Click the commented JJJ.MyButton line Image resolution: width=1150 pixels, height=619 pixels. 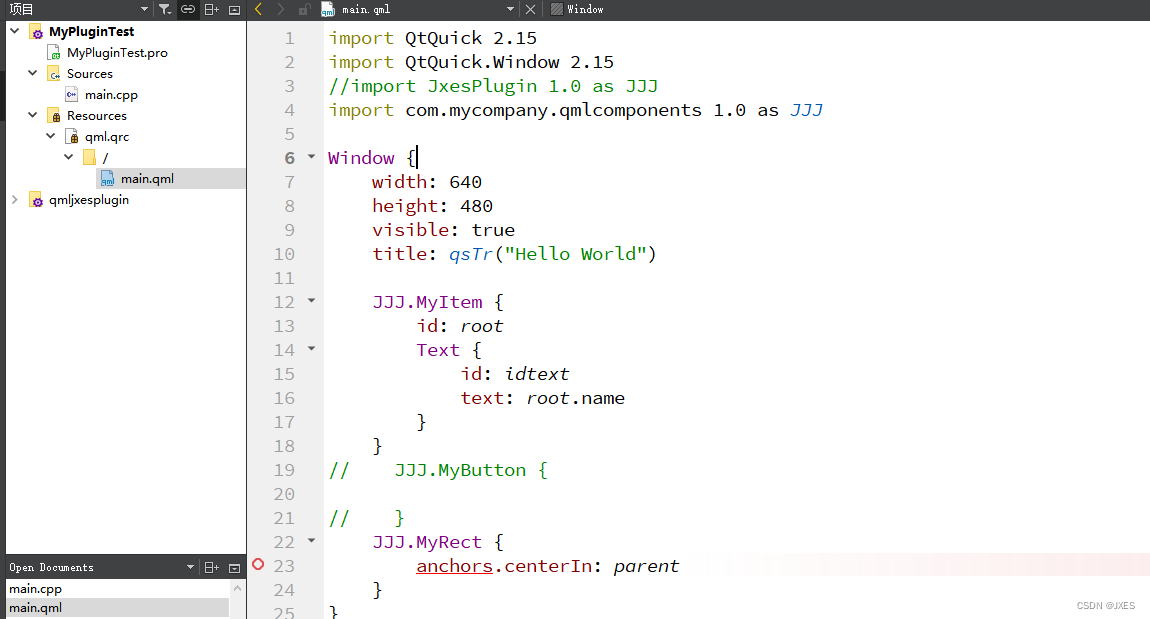click(439, 470)
